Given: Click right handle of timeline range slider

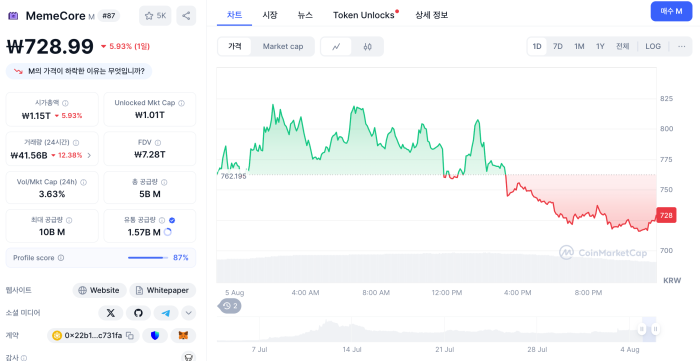Looking at the screenshot, I should click(655, 329).
